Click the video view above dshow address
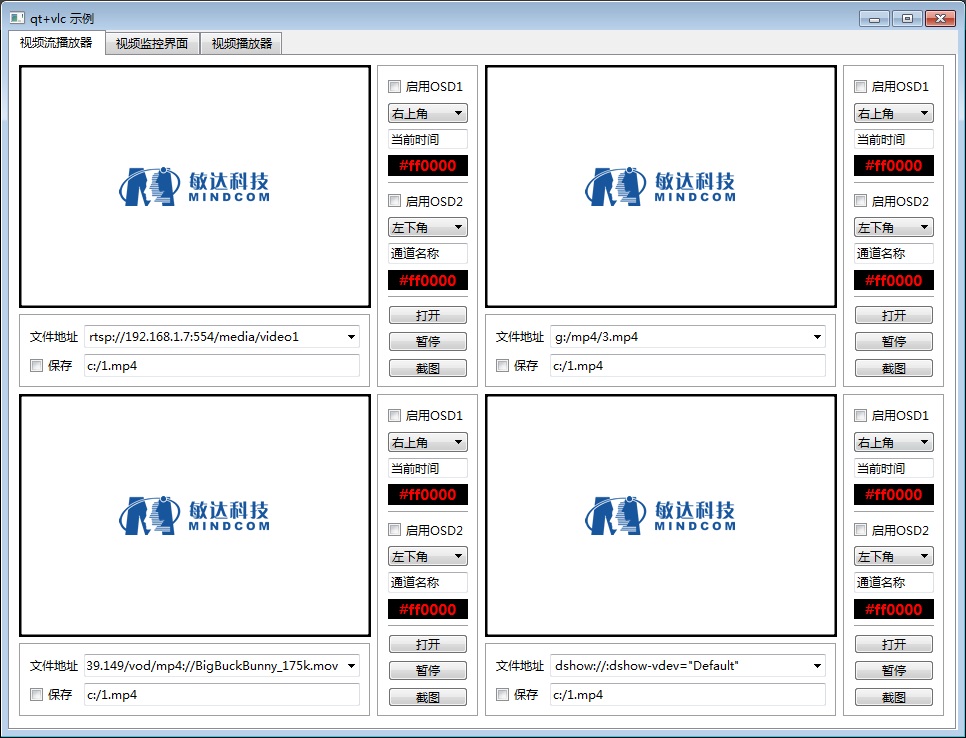This screenshot has width=966, height=738. [x=660, y=515]
